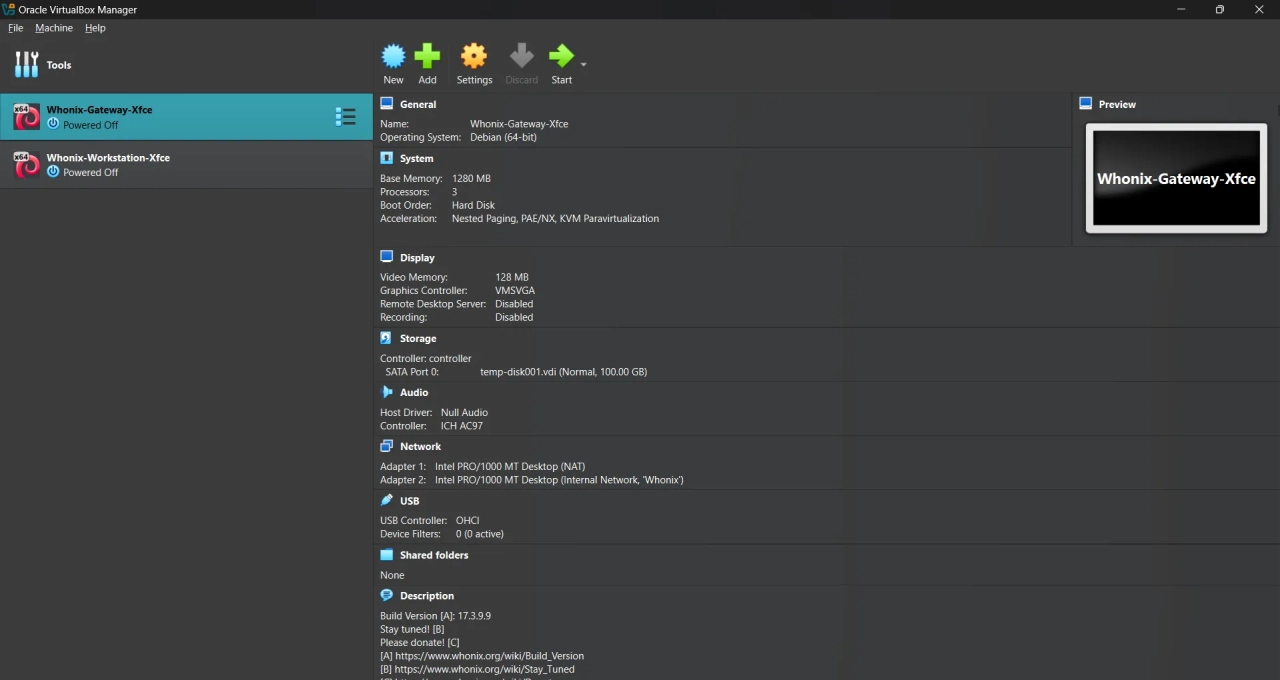1280x680 pixels.
Task: Click the Add machine plus icon
Action: 427,55
